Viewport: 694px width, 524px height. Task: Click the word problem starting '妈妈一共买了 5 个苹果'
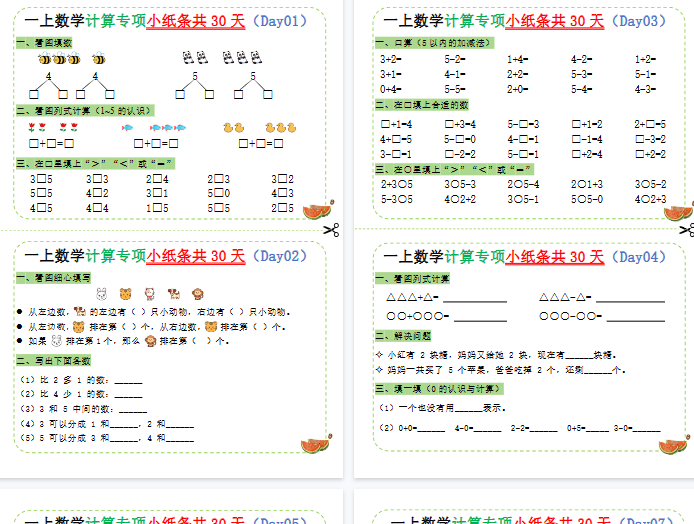click(x=501, y=370)
